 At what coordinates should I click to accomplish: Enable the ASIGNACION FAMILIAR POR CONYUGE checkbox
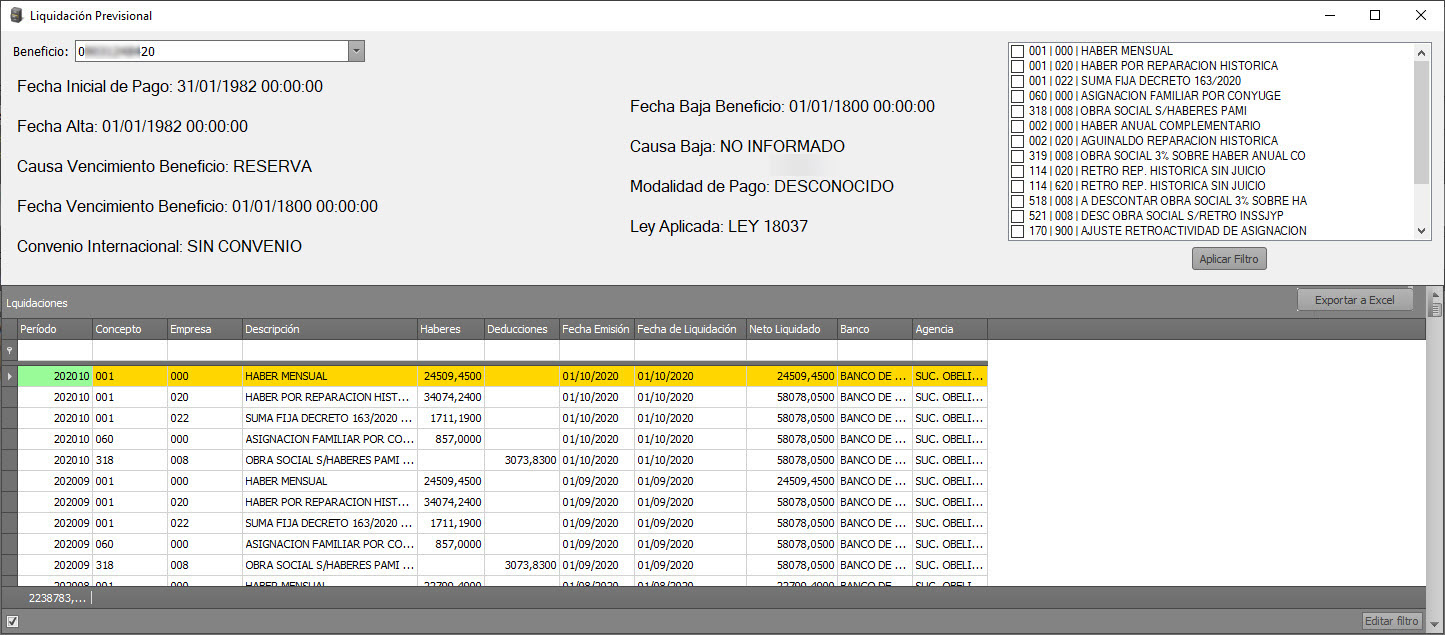1017,96
